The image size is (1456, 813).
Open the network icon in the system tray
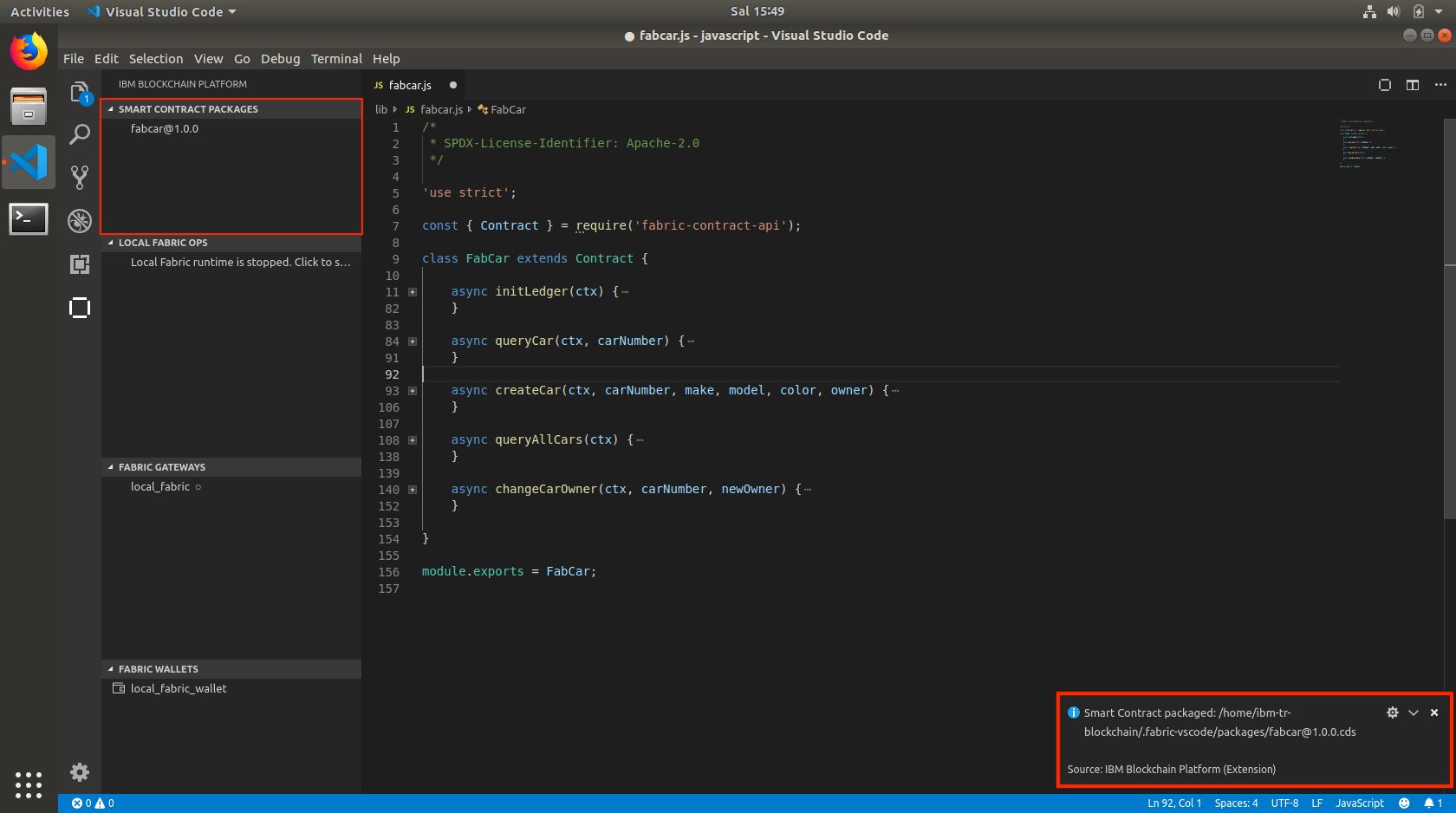pyautogui.click(x=1369, y=11)
